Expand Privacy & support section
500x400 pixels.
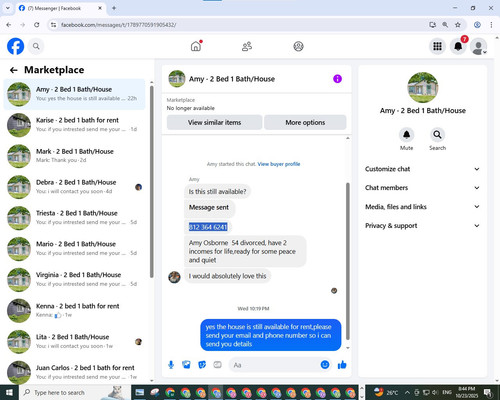tap(422, 226)
